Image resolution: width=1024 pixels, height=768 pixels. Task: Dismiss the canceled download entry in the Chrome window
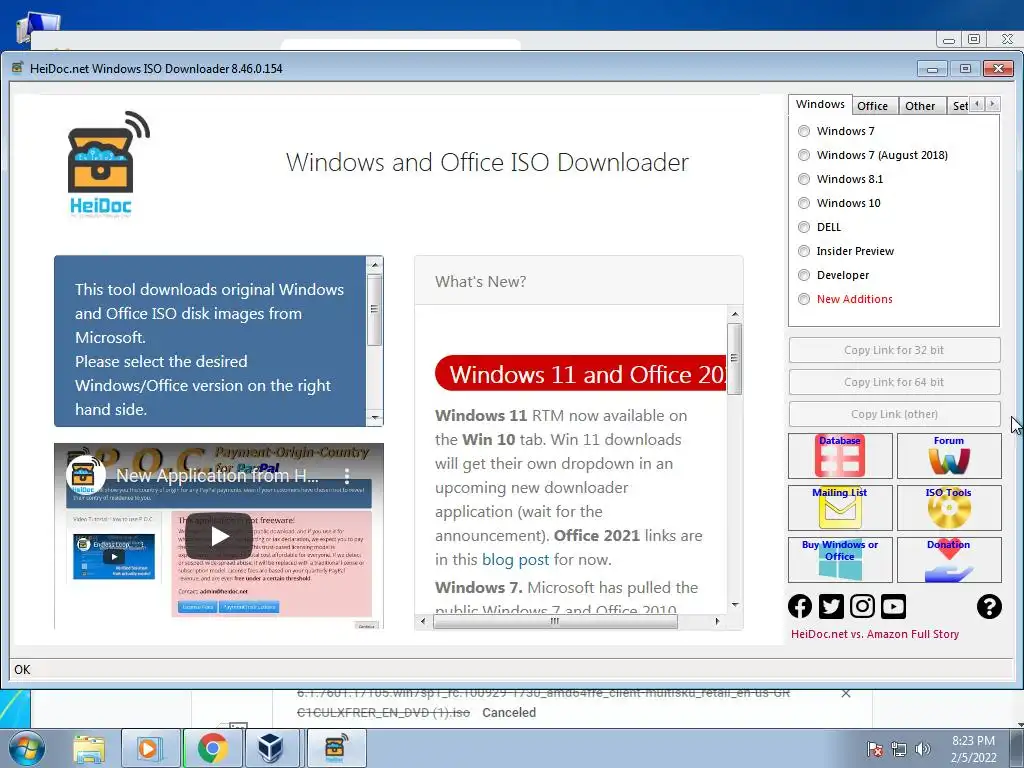[846, 694]
